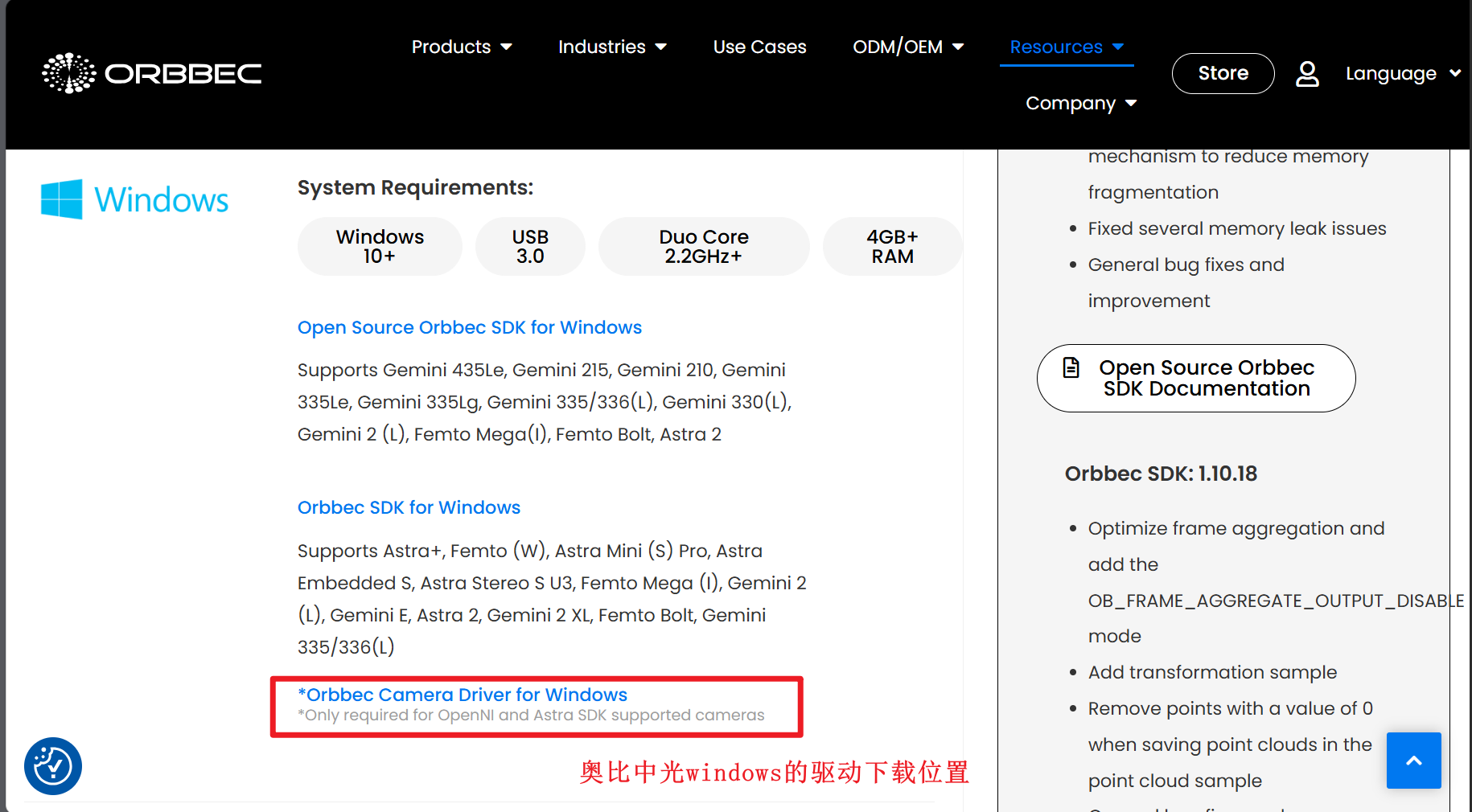Viewport: 1472px width, 812px height.
Task: Click the Windows 10+ requirement pill
Action: point(380,246)
